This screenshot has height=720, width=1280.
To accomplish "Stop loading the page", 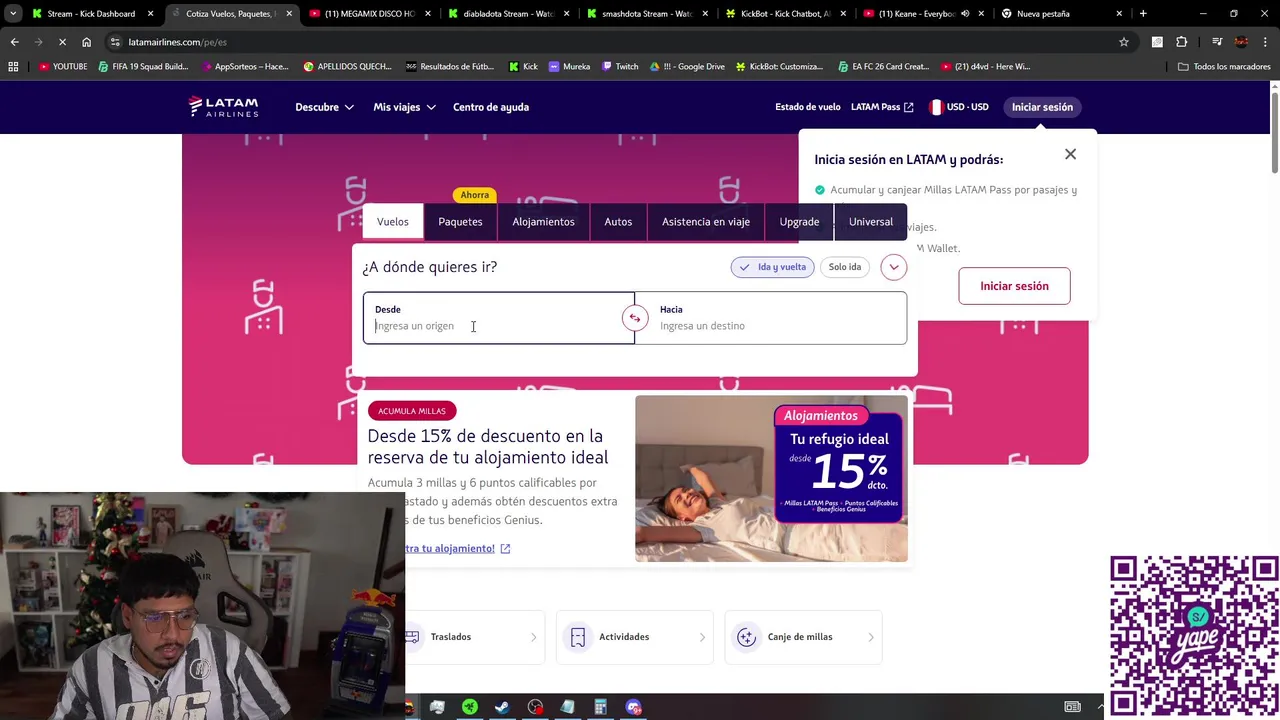I will point(62,42).
